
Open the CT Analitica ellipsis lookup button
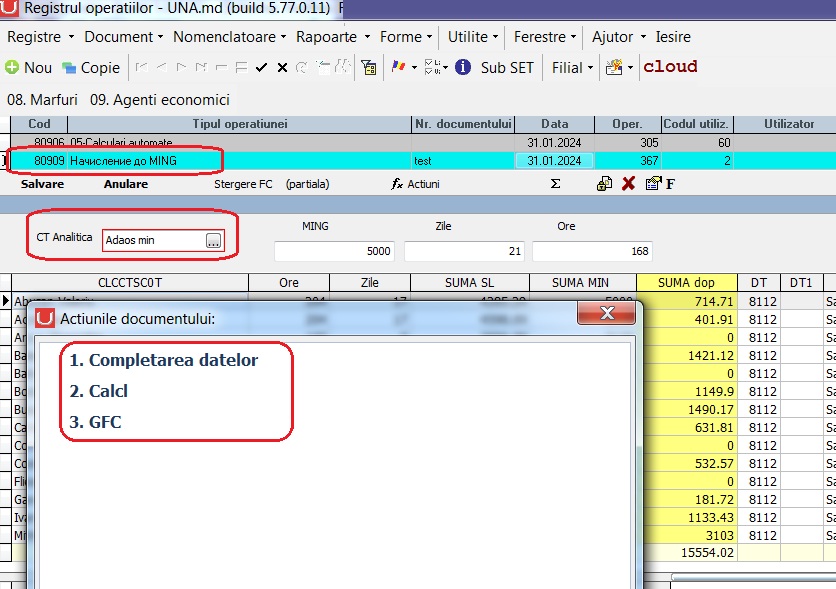pyautogui.click(x=213, y=240)
